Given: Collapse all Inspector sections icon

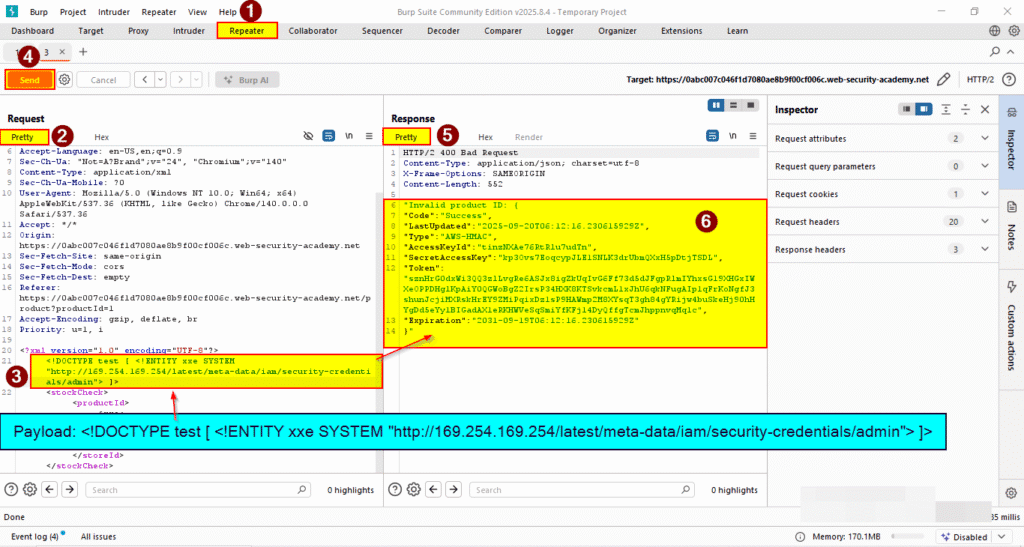Looking at the screenshot, I should [x=965, y=109].
